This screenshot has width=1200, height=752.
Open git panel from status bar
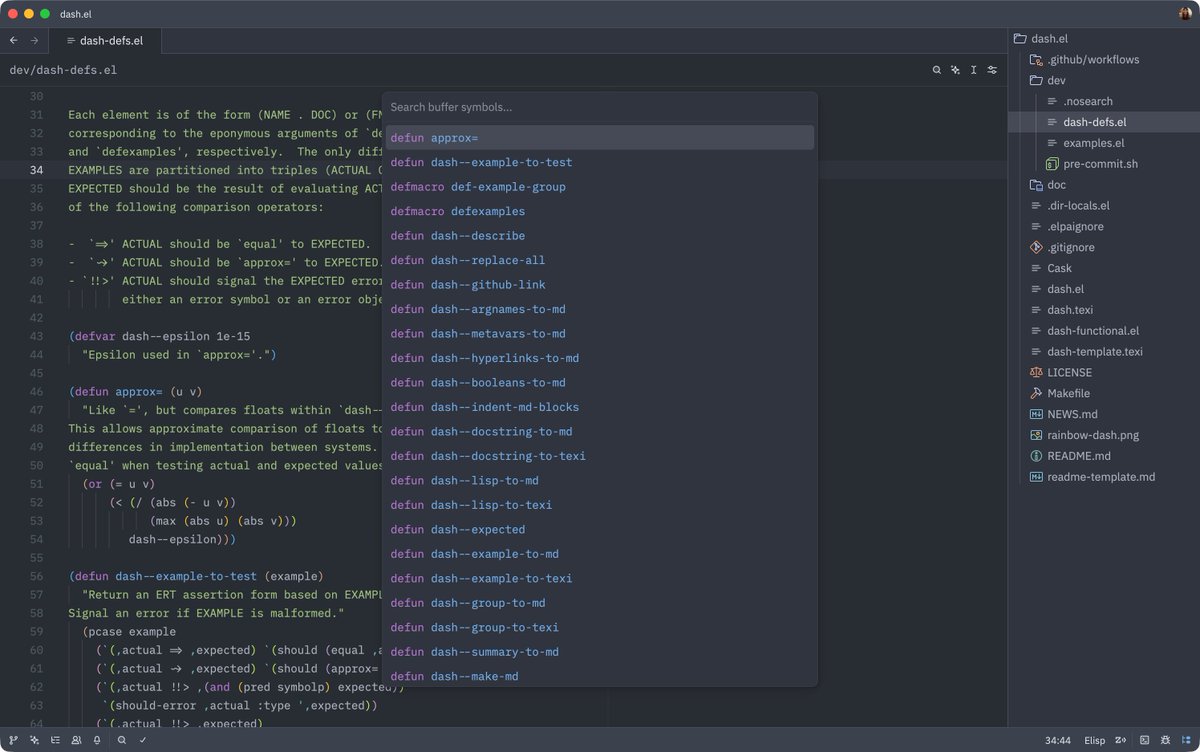point(14,740)
